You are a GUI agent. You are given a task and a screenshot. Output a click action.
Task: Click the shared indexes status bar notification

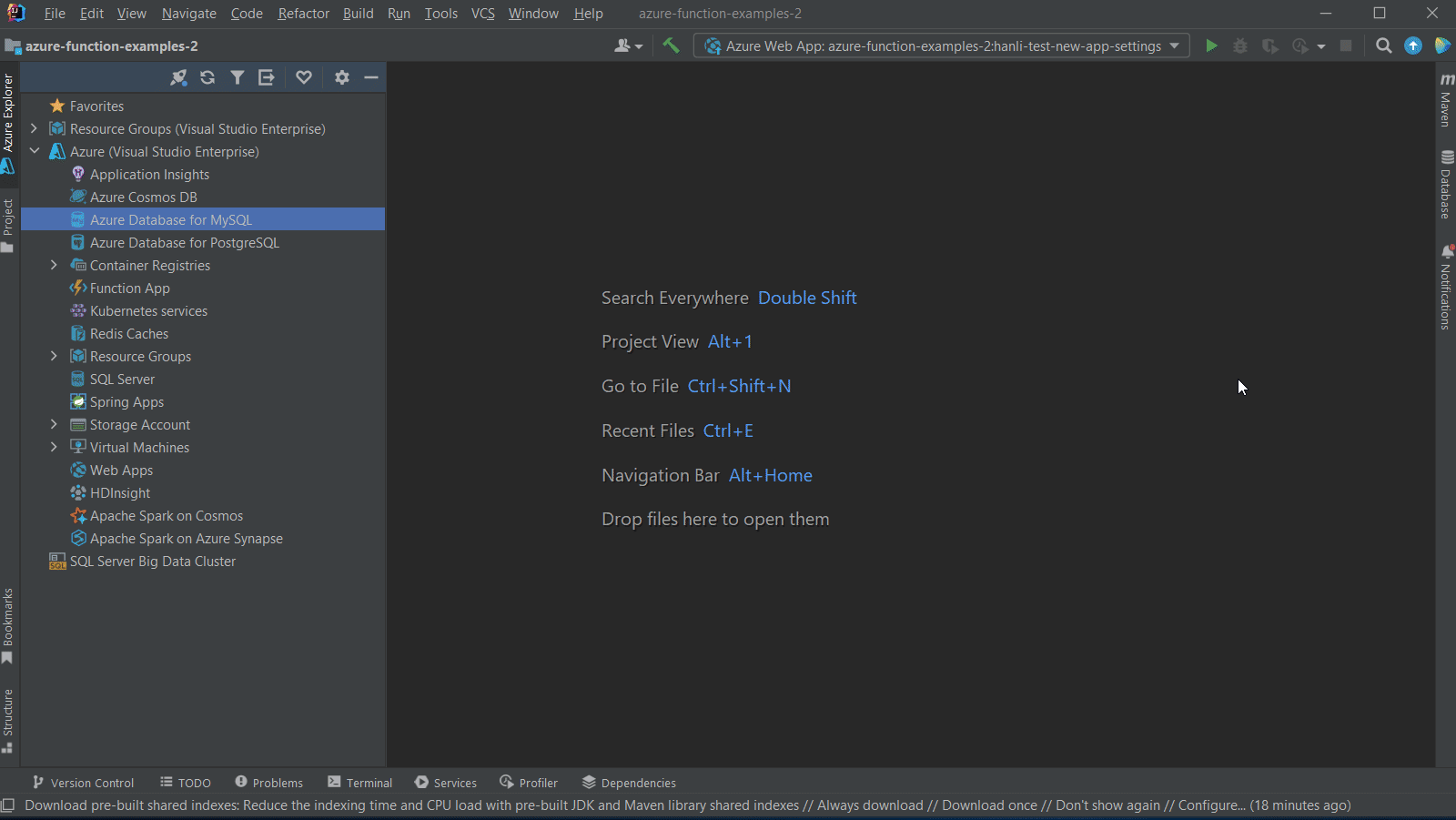688,805
